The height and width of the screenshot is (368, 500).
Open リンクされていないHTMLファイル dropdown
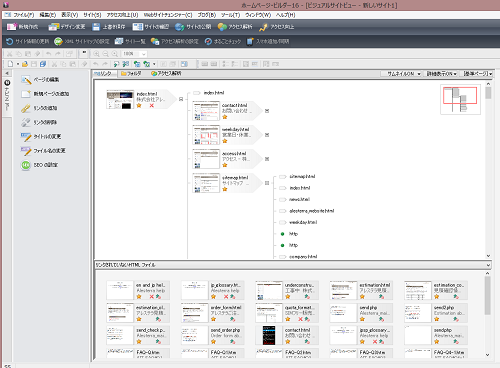(488, 265)
